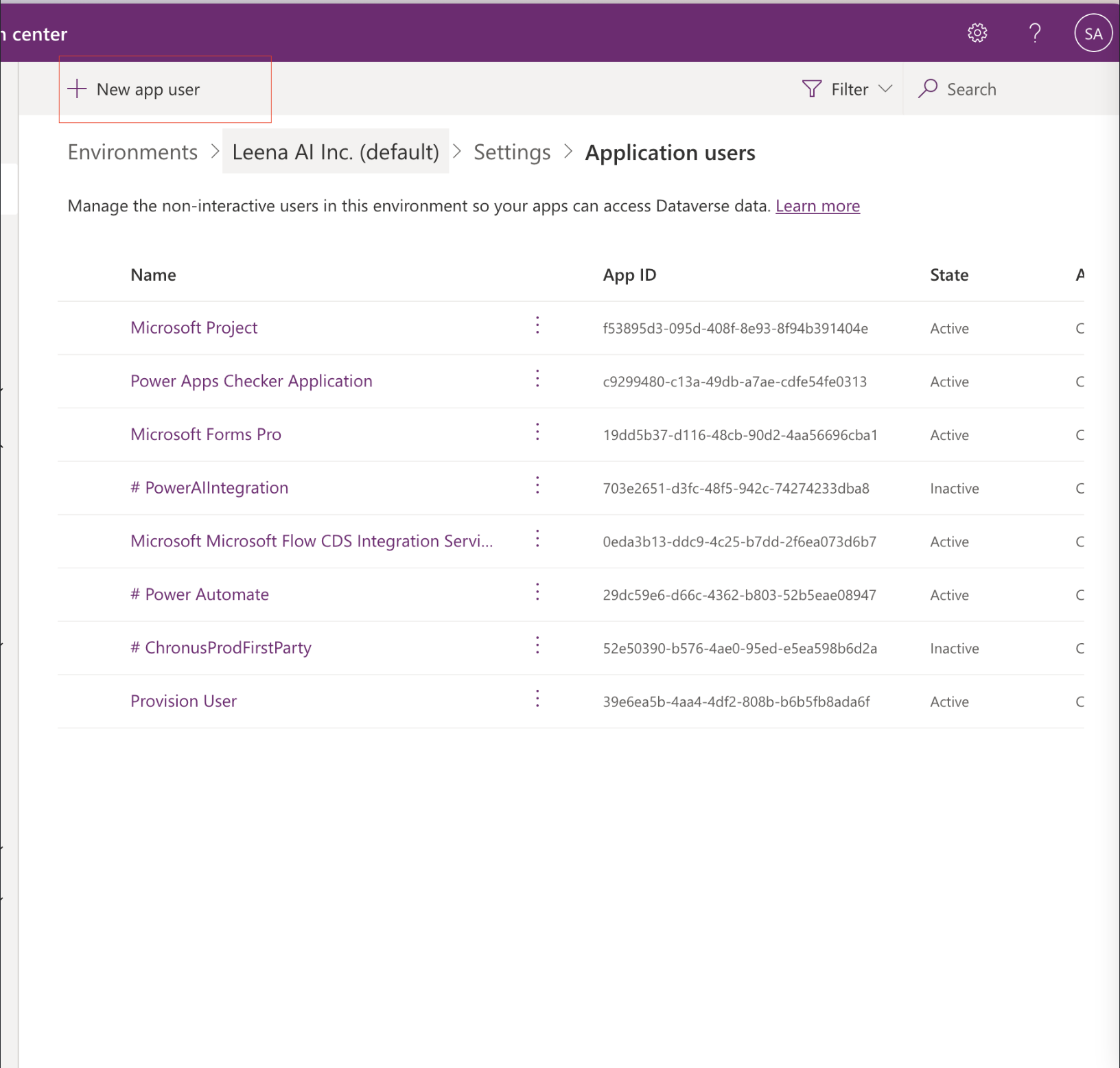
Task: Select App ID f53895d3-095d-408f-8e93-8f94b391404e
Action: click(x=735, y=329)
